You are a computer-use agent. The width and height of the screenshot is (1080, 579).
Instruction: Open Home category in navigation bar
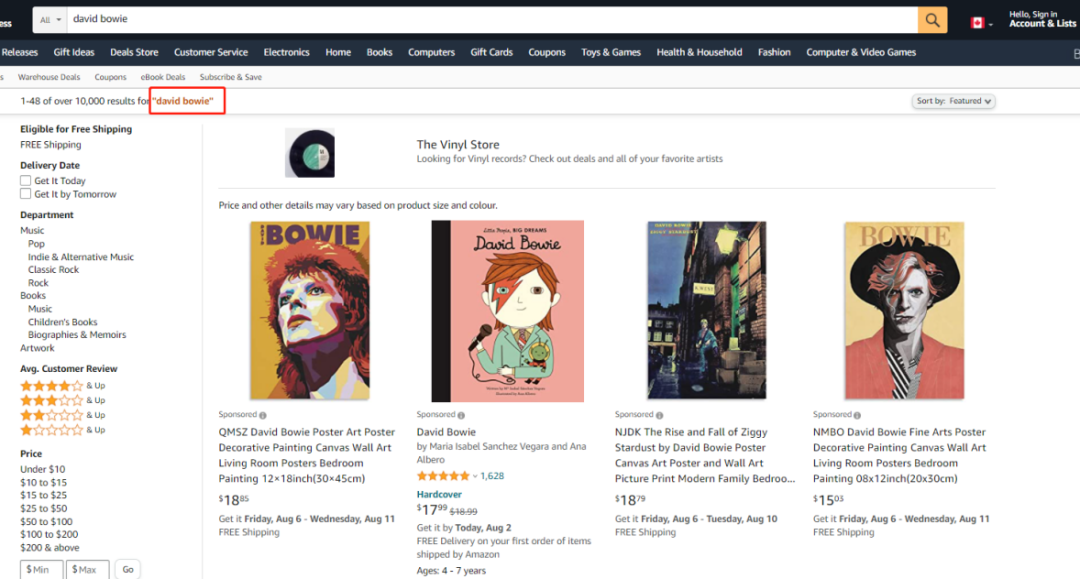338,52
